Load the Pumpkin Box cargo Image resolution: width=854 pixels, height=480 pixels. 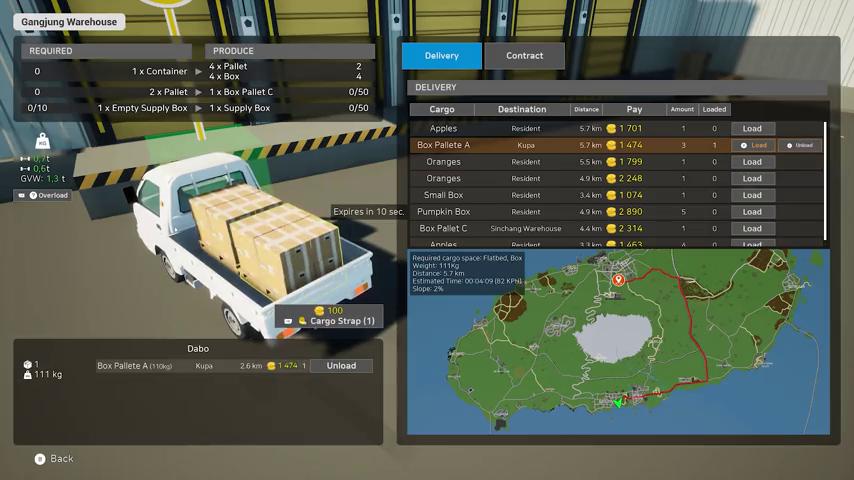752,212
